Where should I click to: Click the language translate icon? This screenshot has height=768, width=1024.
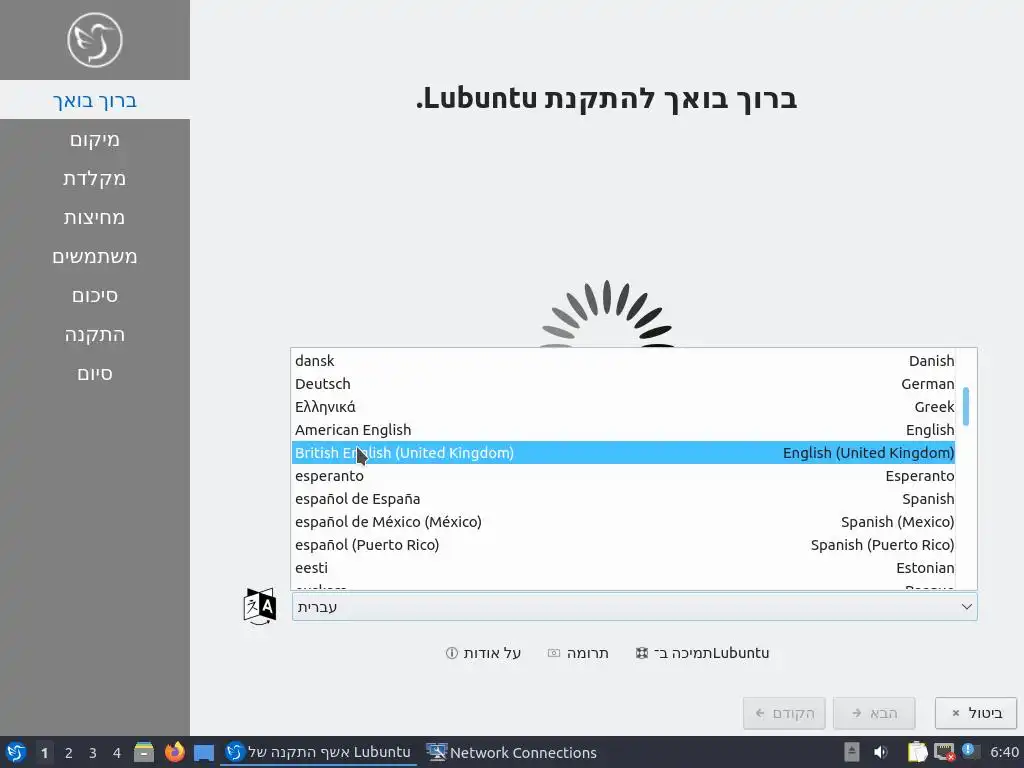click(x=259, y=607)
